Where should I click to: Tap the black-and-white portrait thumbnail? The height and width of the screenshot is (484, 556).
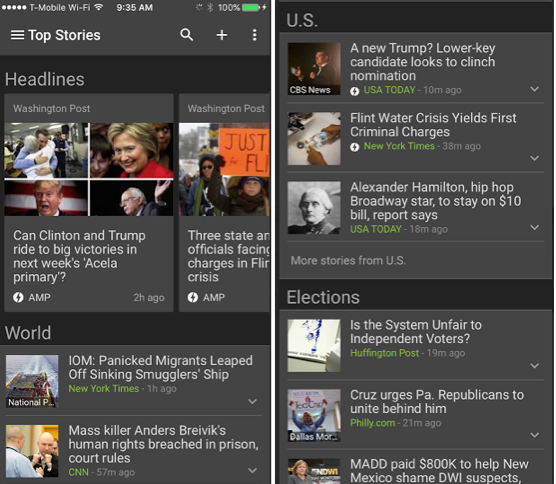coord(314,208)
